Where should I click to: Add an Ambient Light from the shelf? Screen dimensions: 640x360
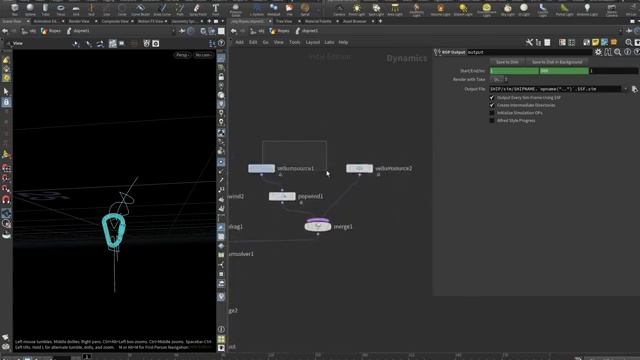pos(587,9)
